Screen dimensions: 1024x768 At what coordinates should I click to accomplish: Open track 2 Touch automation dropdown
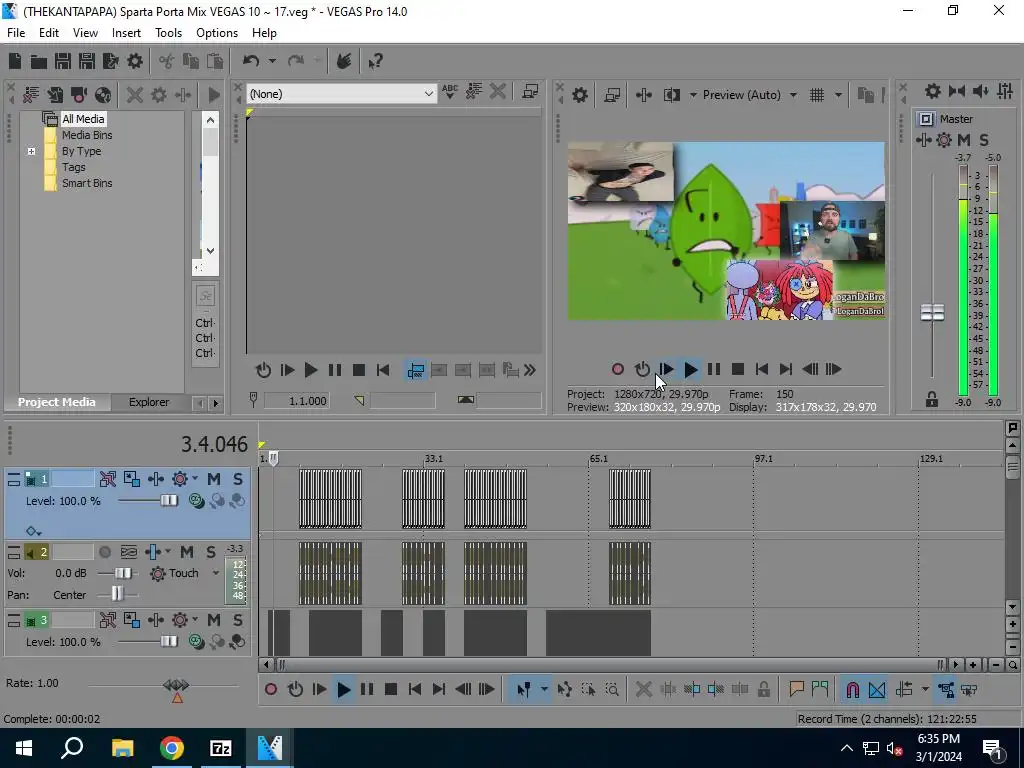pyautogui.click(x=216, y=573)
